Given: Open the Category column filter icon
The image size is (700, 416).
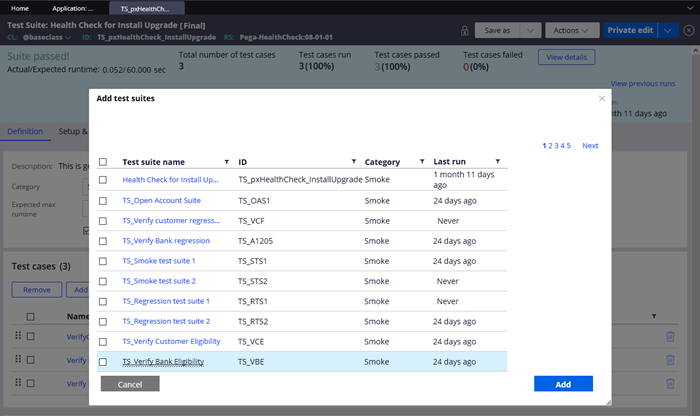Looking at the screenshot, I should (x=422, y=162).
